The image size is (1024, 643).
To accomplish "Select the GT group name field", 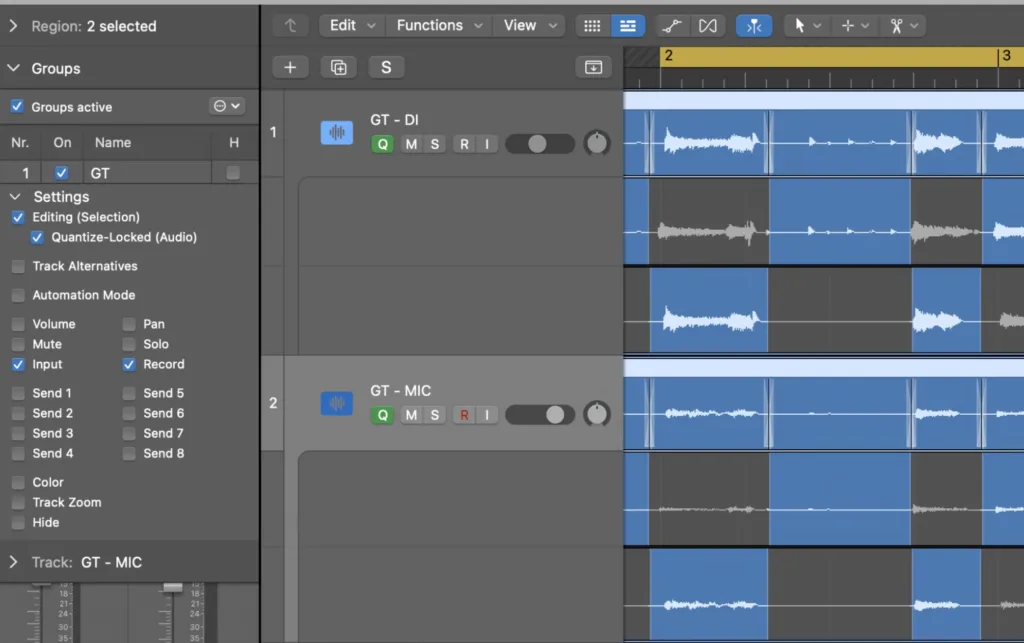I will click(148, 173).
